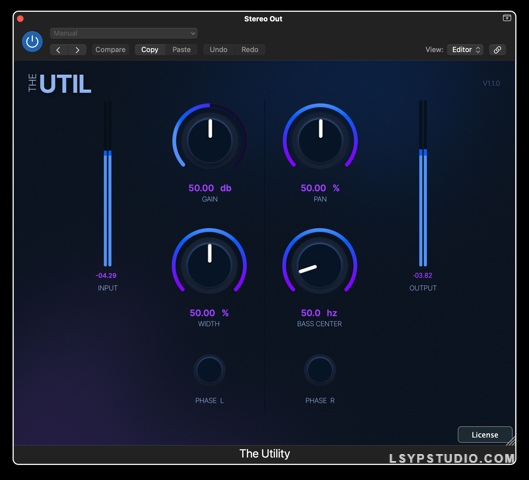Screen dimensions: 529x480
Task: Close the Stereo Out plugin window
Action: (x=20, y=19)
